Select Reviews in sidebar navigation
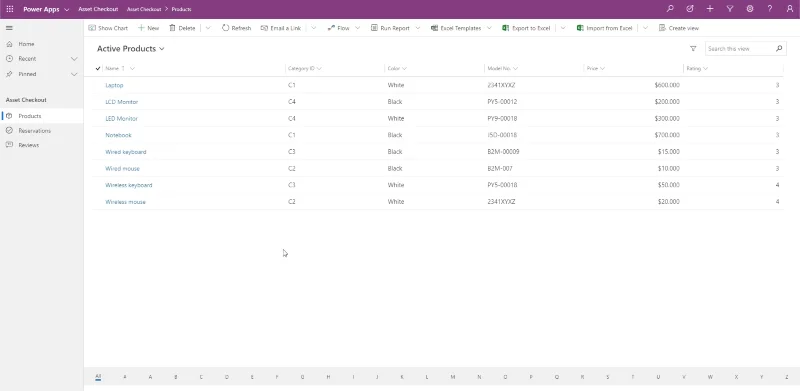 42,145
